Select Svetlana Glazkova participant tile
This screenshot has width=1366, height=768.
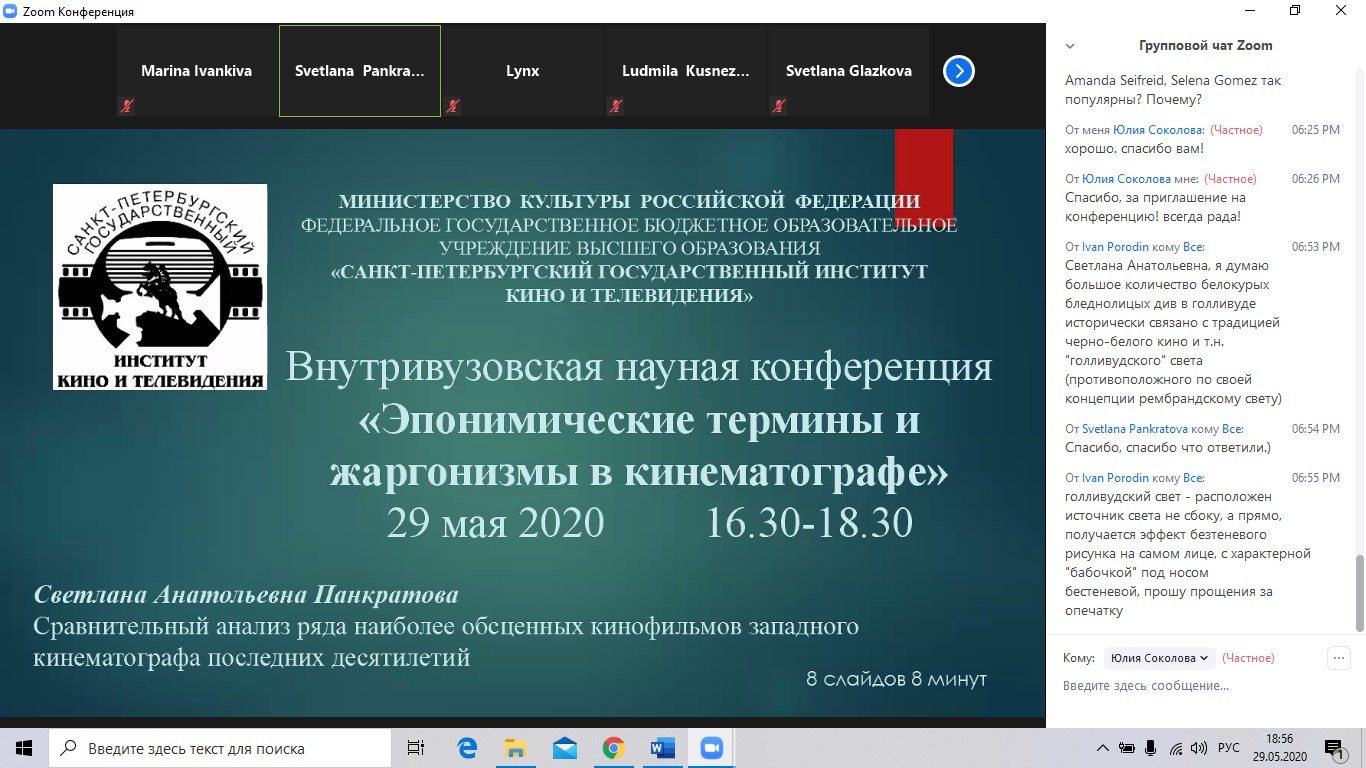point(849,71)
